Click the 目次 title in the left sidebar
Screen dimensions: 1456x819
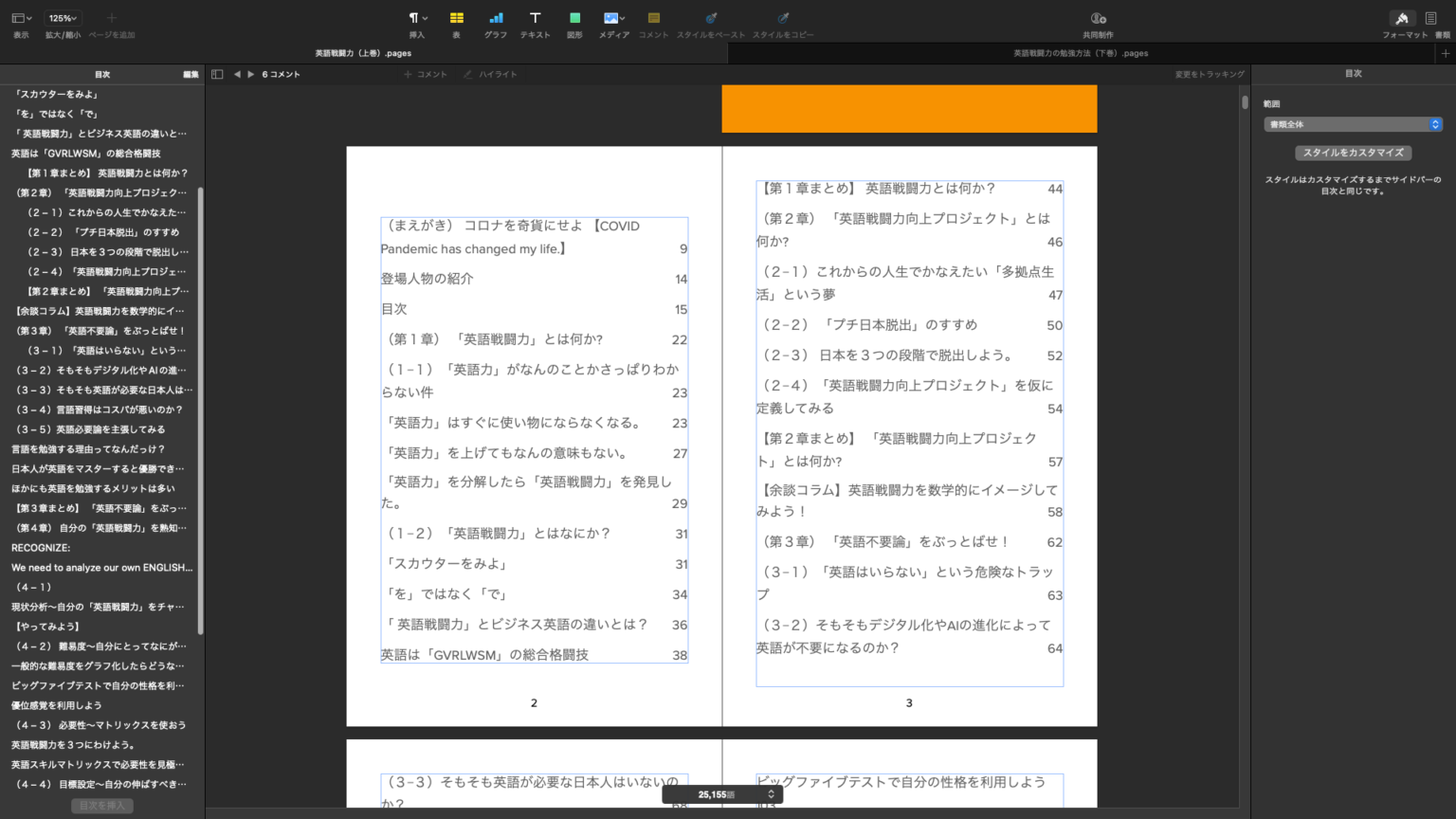pyautogui.click(x=102, y=74)
